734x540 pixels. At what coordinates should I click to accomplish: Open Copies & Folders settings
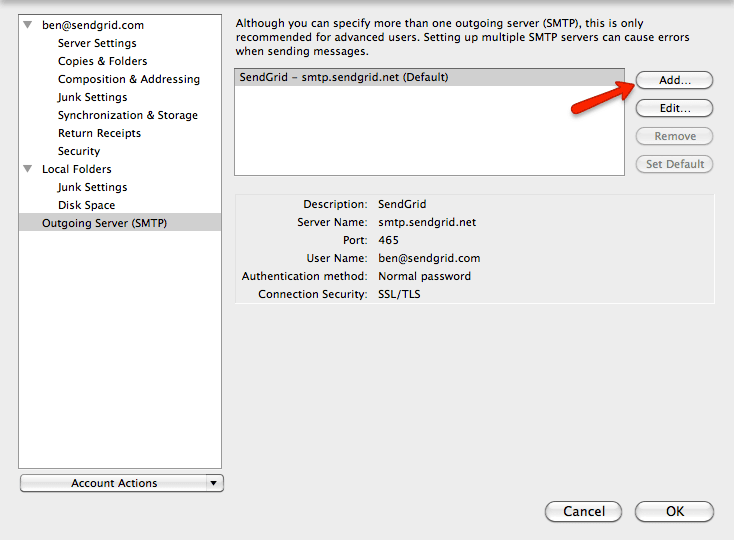pyautogui.click(x=103, y=61)
